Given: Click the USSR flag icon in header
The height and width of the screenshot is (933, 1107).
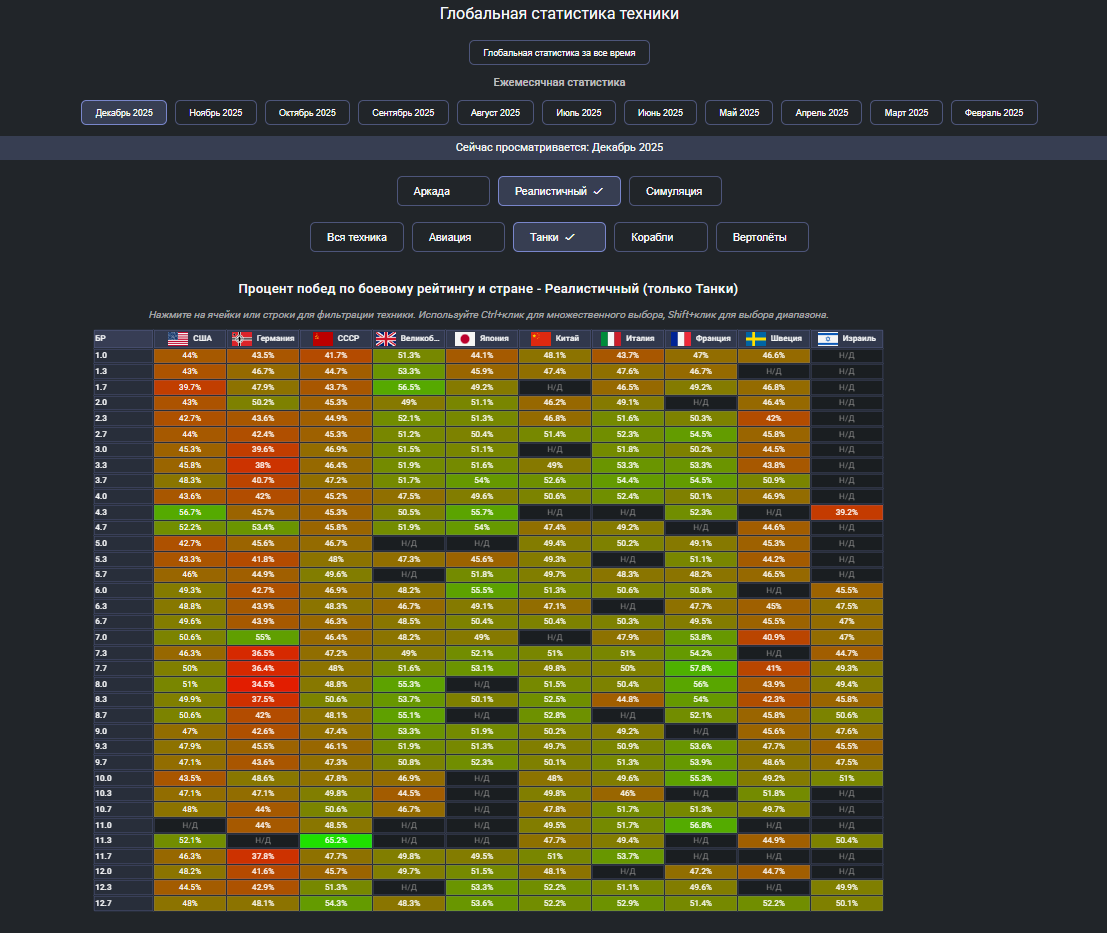Looking at the screenshot, I should [323, 339].
